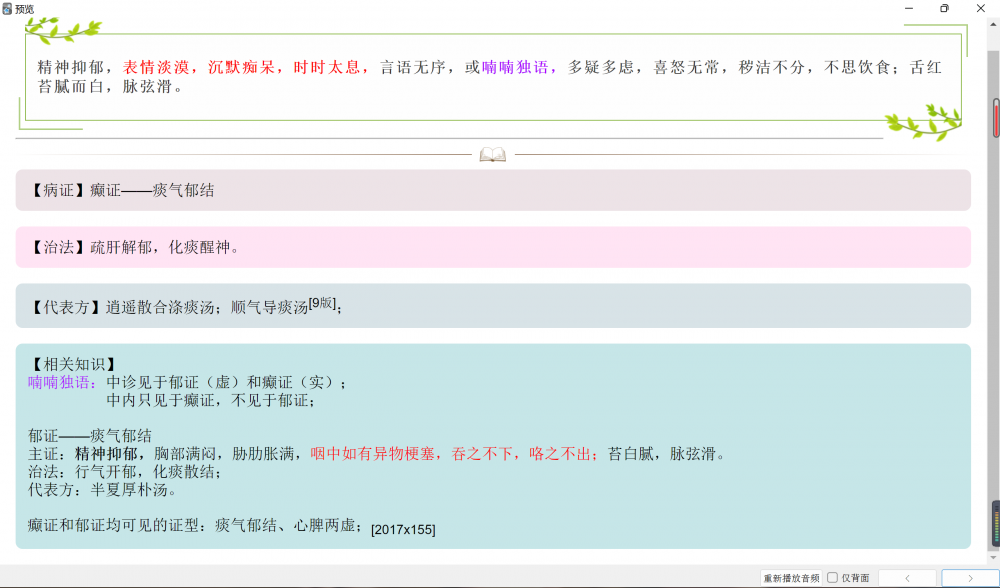Viewport: 1000px width, 588px height.
Task: Click red text 时时太息
Action: tap(327, 68)
